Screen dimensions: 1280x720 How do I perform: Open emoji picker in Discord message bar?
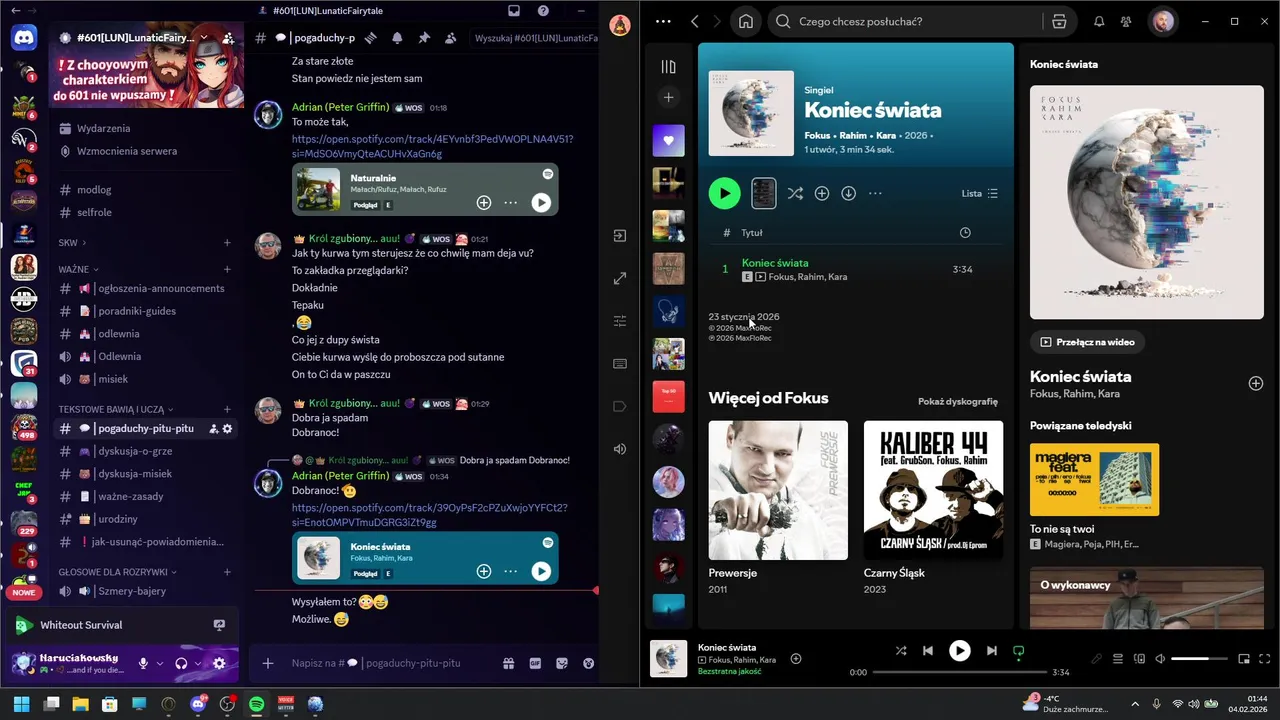pyautogui.click(x=589, y=663)
